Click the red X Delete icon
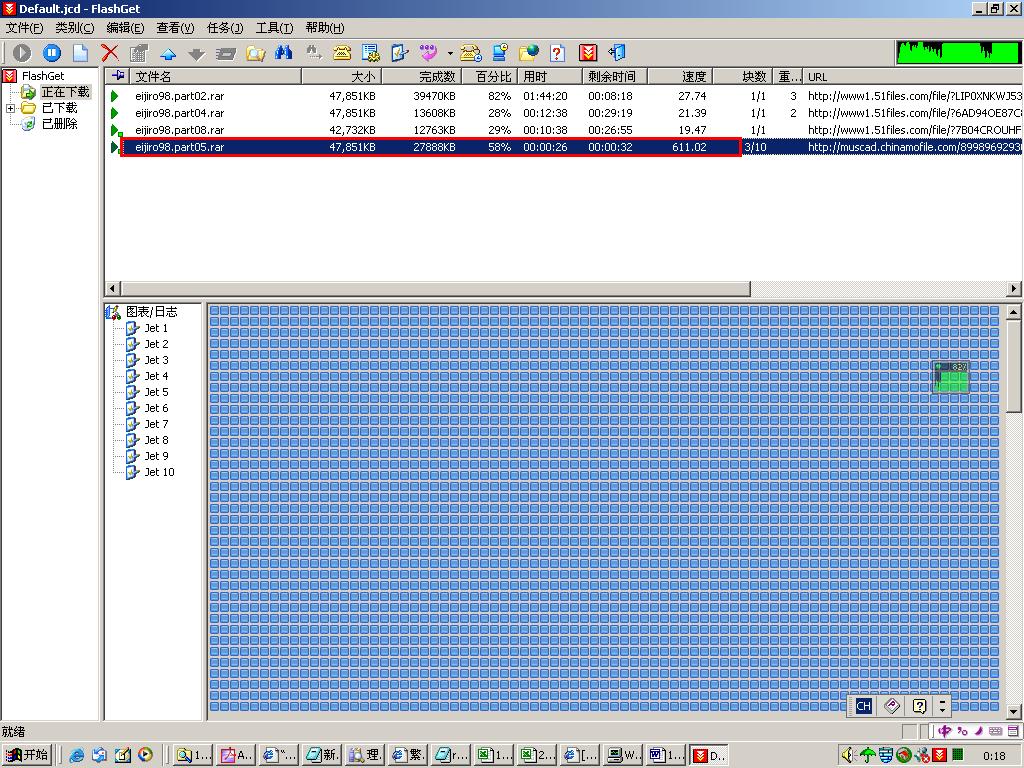The image size is (1024, 768). (110, 53)
